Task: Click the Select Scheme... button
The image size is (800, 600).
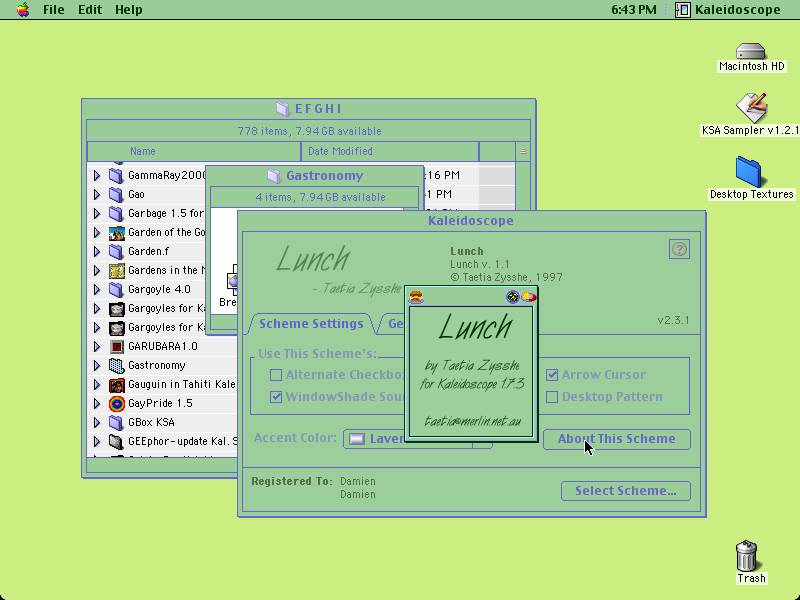Action: [x=626, y=491]
